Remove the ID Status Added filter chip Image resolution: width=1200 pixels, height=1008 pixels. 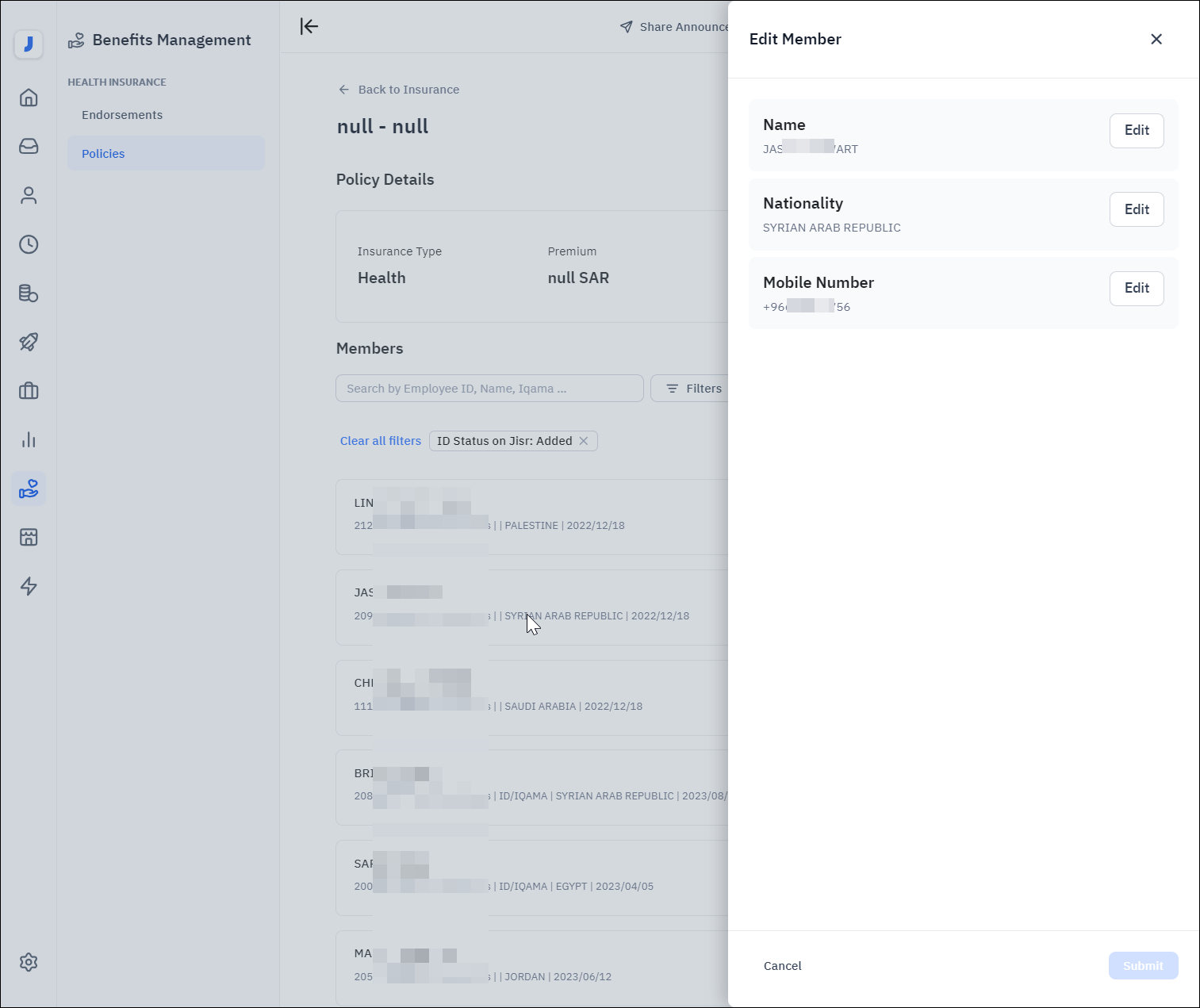584,441
